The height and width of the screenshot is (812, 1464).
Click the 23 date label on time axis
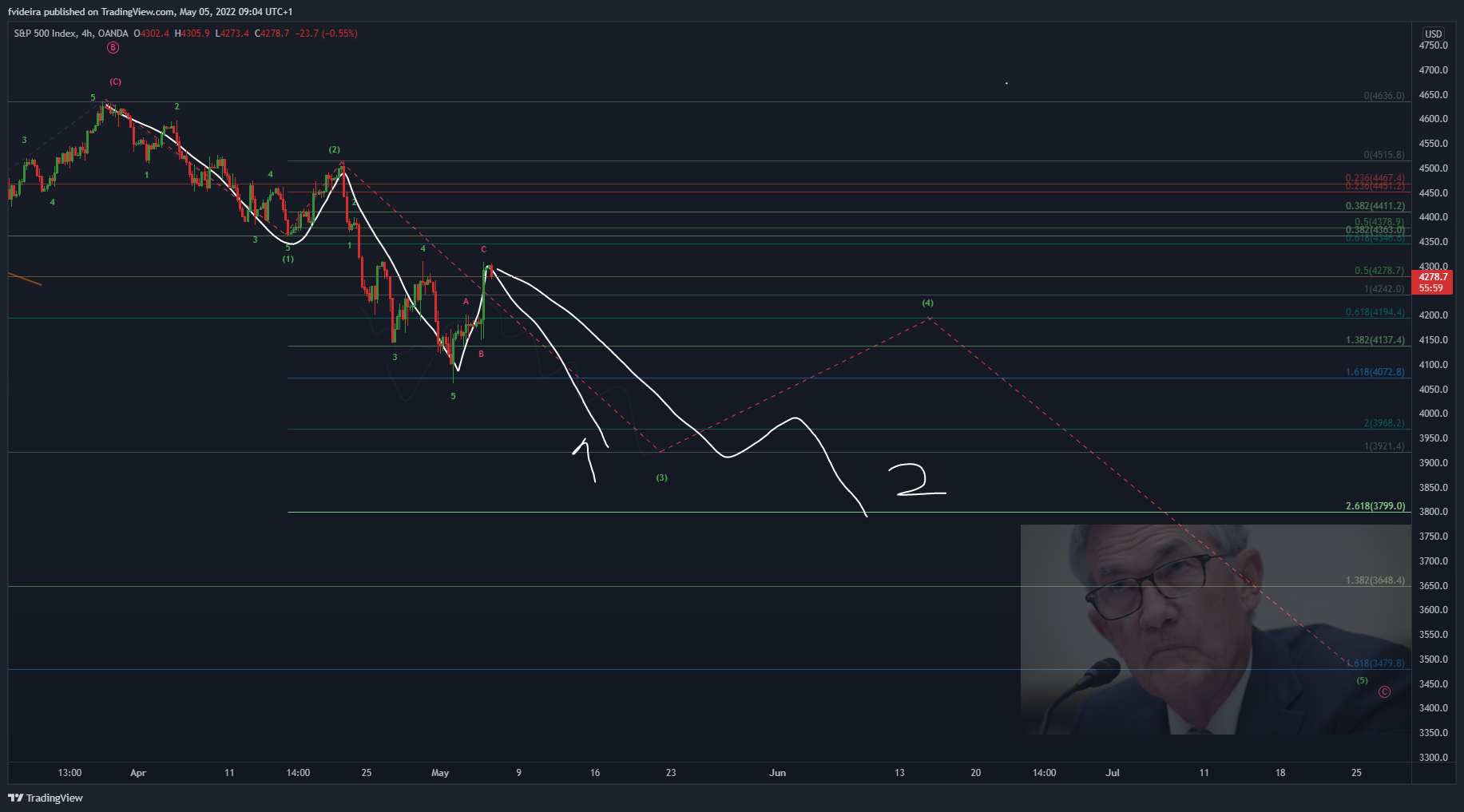671,773
